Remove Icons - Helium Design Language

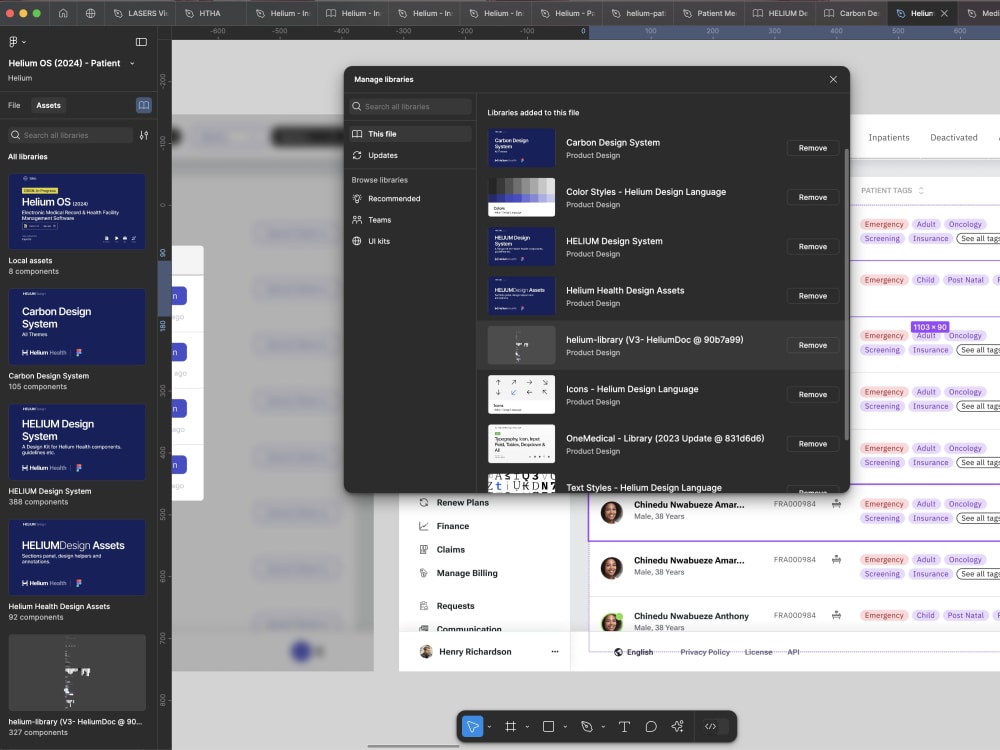(812, 395)
